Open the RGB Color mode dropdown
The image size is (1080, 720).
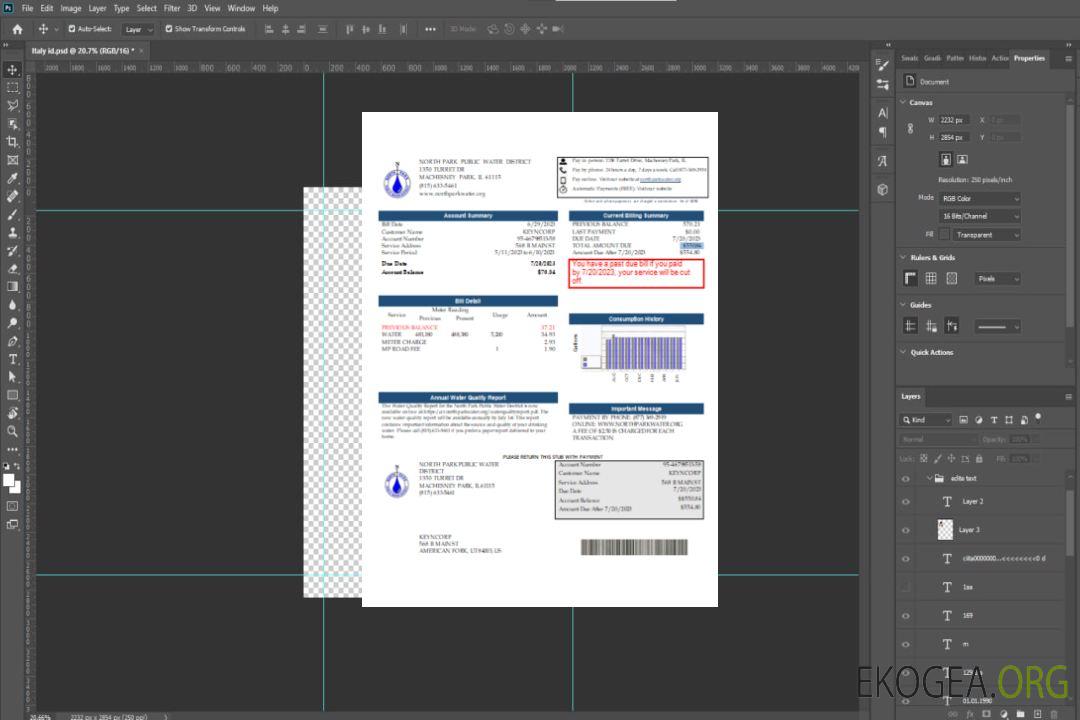pos(980,198)
